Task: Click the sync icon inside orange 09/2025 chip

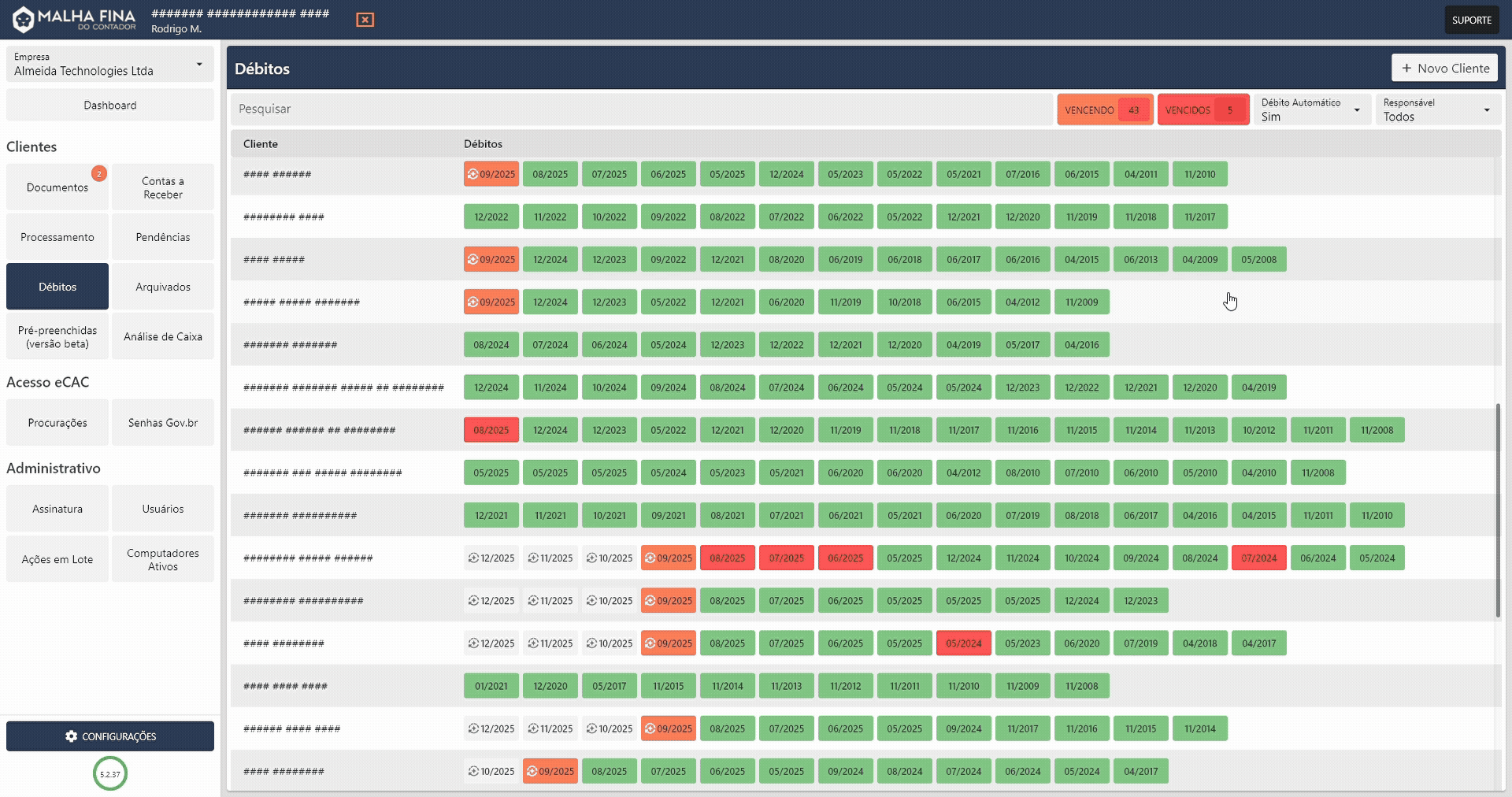Action: coord(473,174)
